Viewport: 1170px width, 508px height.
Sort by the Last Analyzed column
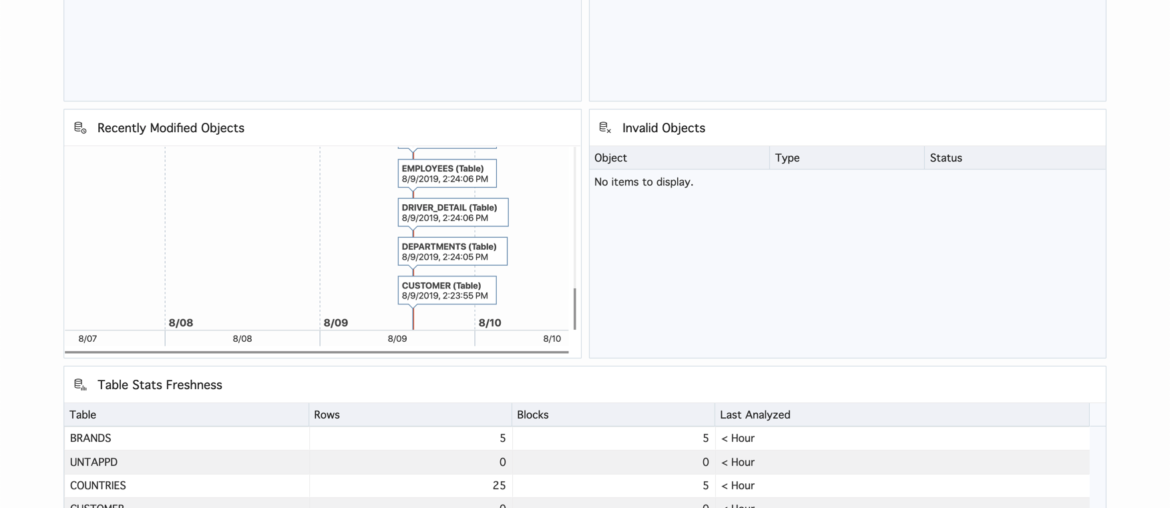900,415
